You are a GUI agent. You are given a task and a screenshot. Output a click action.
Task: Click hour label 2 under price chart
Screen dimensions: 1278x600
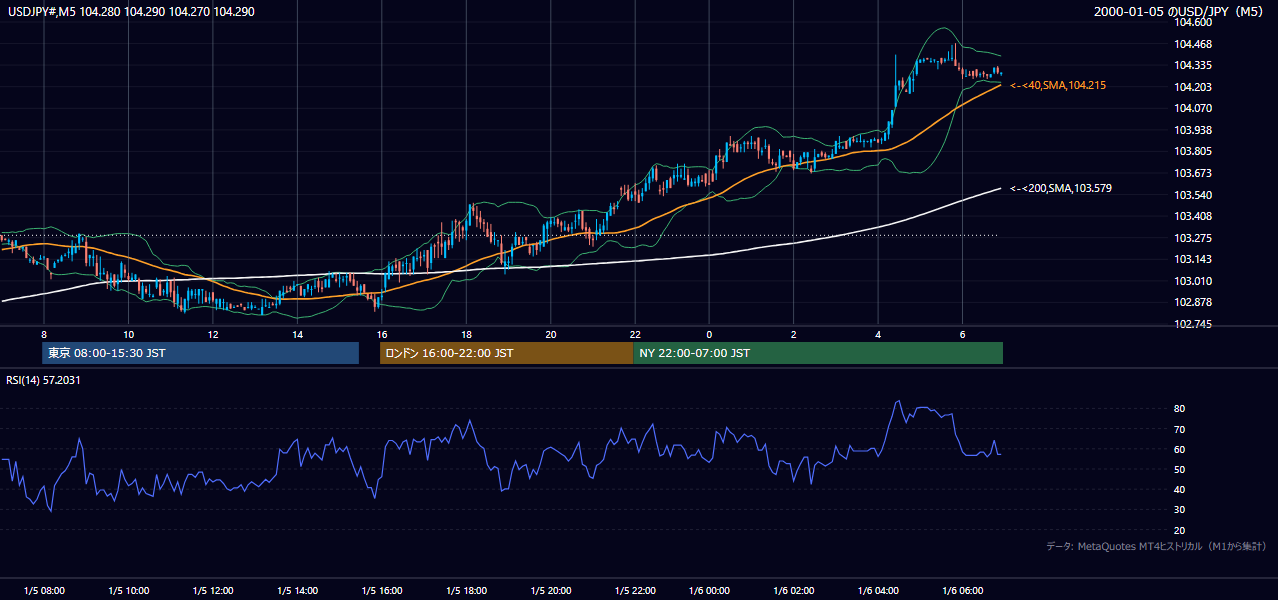(793, 334)
